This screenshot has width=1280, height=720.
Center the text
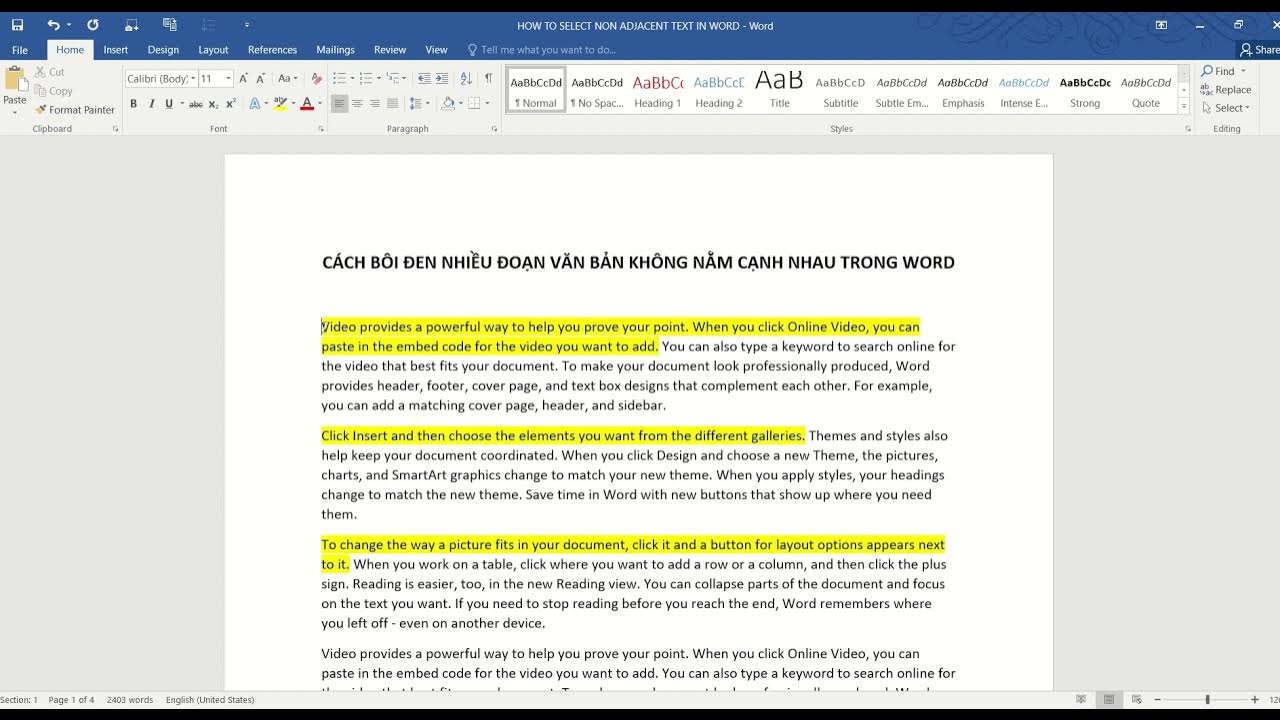357,104
